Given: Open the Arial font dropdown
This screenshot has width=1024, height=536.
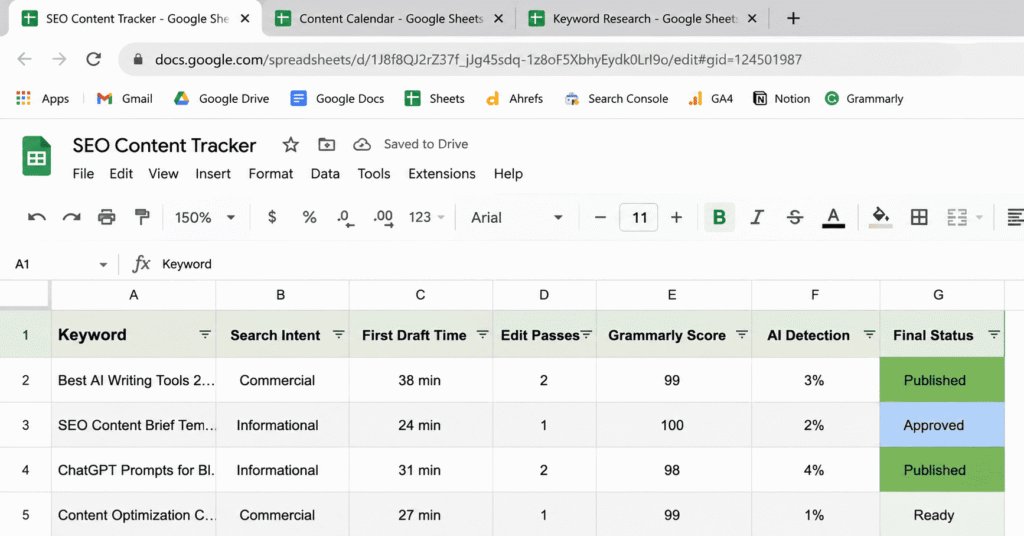Looking at the screenshot, I should [517, 217].
